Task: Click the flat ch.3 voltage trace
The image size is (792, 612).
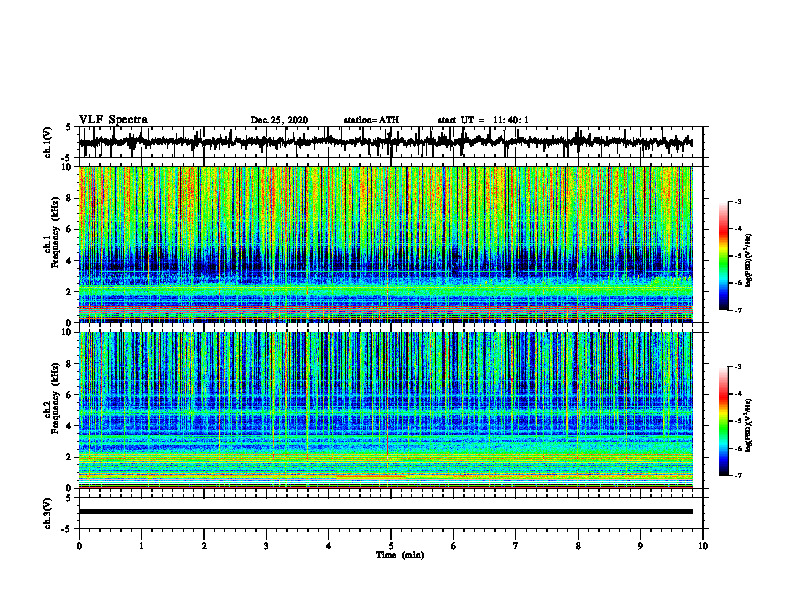Action: 386,512
